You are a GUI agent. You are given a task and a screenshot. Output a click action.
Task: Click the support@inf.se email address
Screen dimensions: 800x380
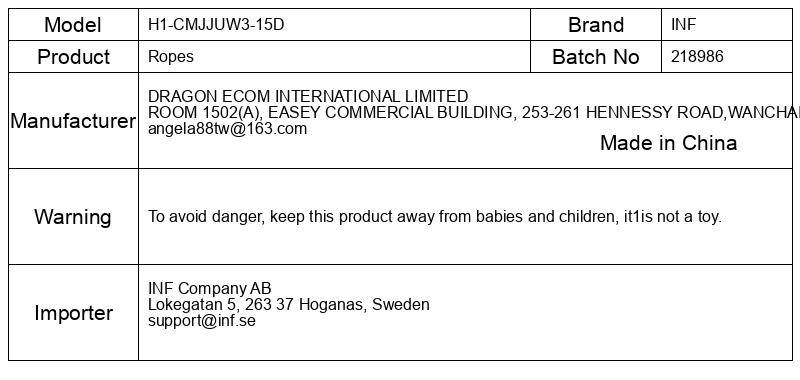click(x=202, y=321)
